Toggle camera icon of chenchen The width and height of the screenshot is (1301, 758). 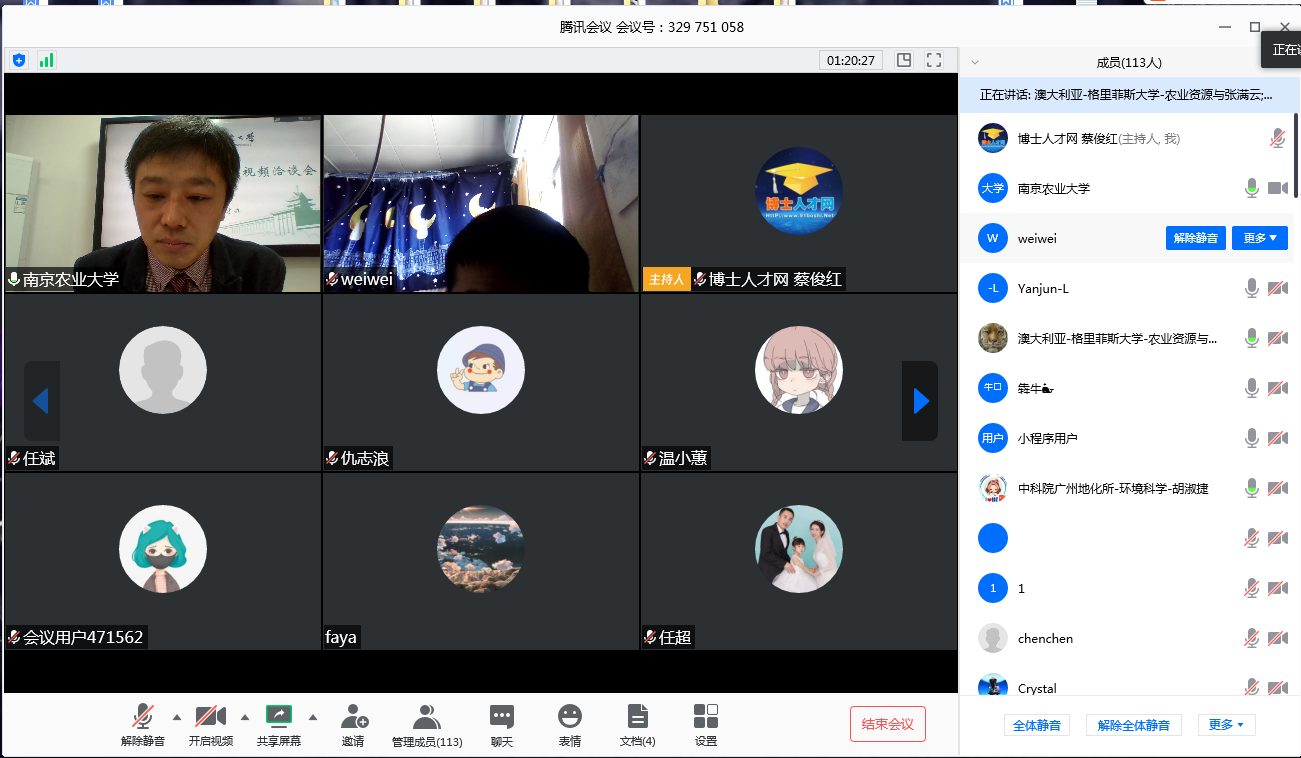coord(1278,638)
